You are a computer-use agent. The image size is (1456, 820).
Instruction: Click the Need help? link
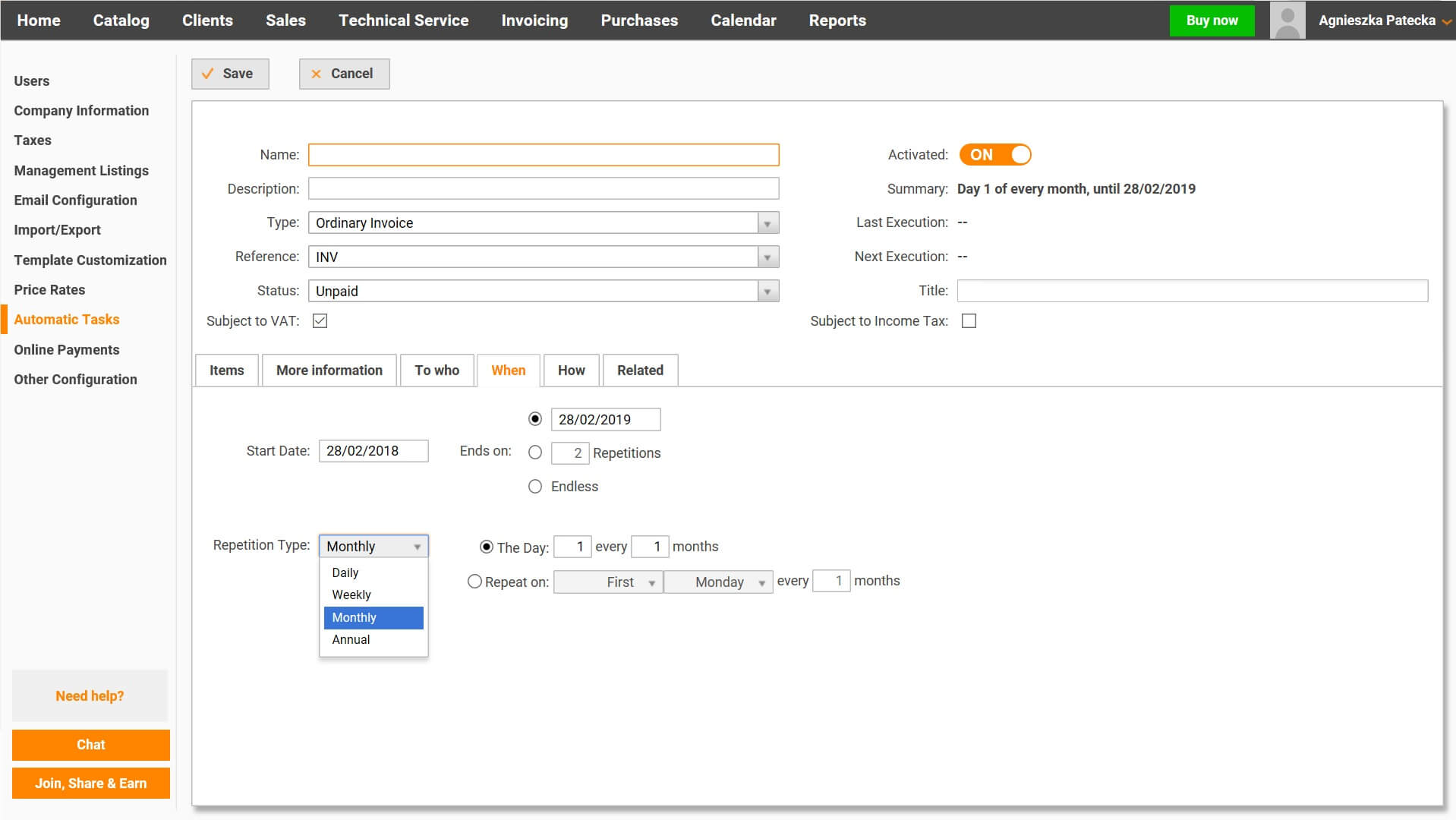click(90, 696)
